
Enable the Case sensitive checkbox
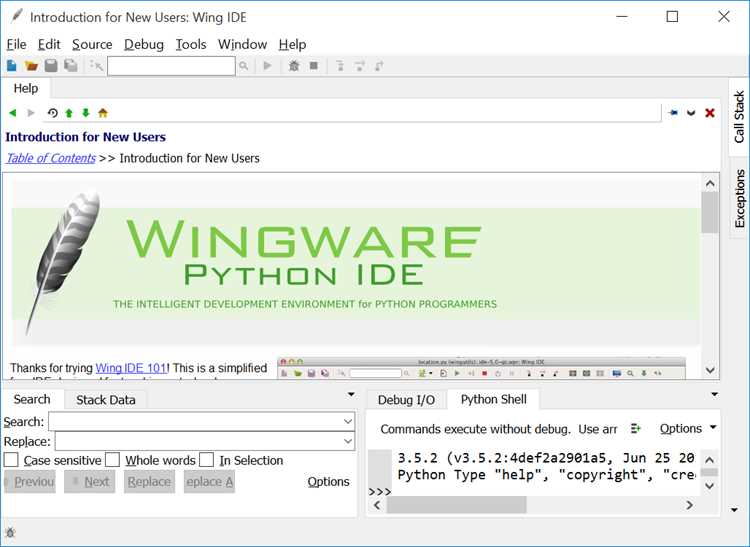coord(11,460)
